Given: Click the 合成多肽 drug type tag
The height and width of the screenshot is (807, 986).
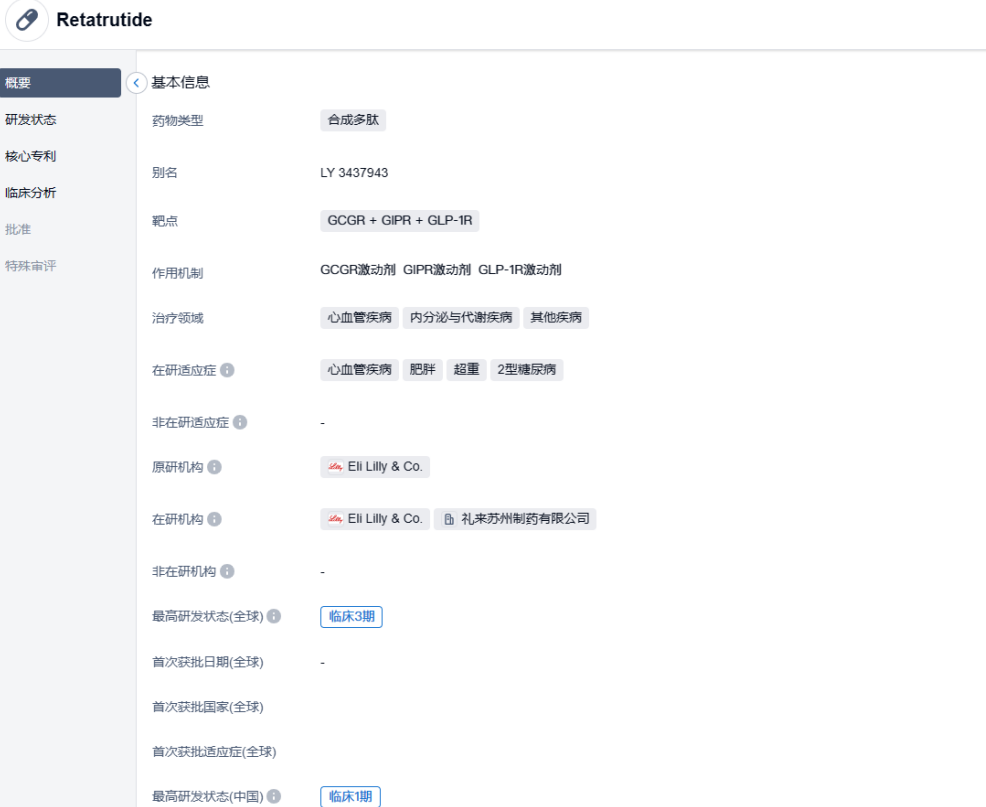Looking at the screenshot, I should click(x=353, y=120).
